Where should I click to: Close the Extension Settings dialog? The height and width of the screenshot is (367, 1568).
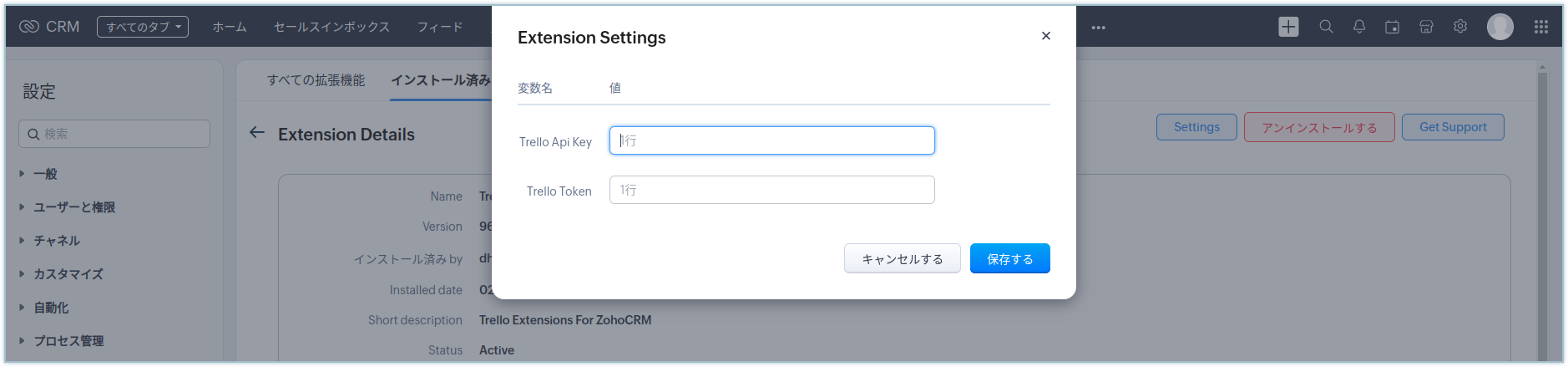[x=1045, y=36]
